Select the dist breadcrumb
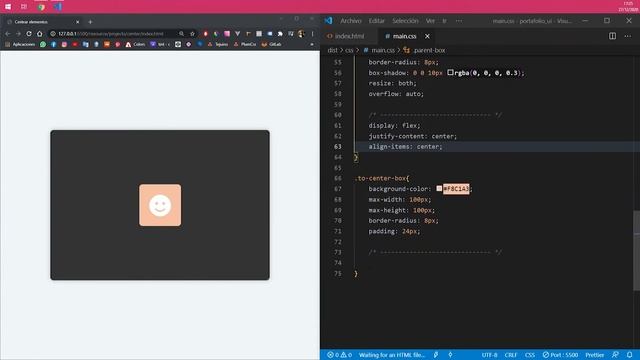 (333, 50)
